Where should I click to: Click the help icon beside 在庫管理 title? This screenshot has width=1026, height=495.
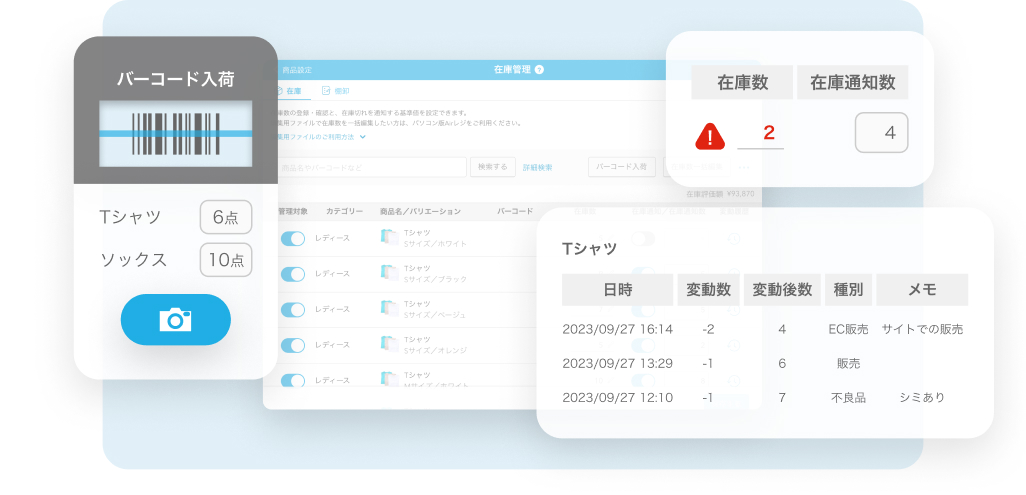(x=539, y=70)
